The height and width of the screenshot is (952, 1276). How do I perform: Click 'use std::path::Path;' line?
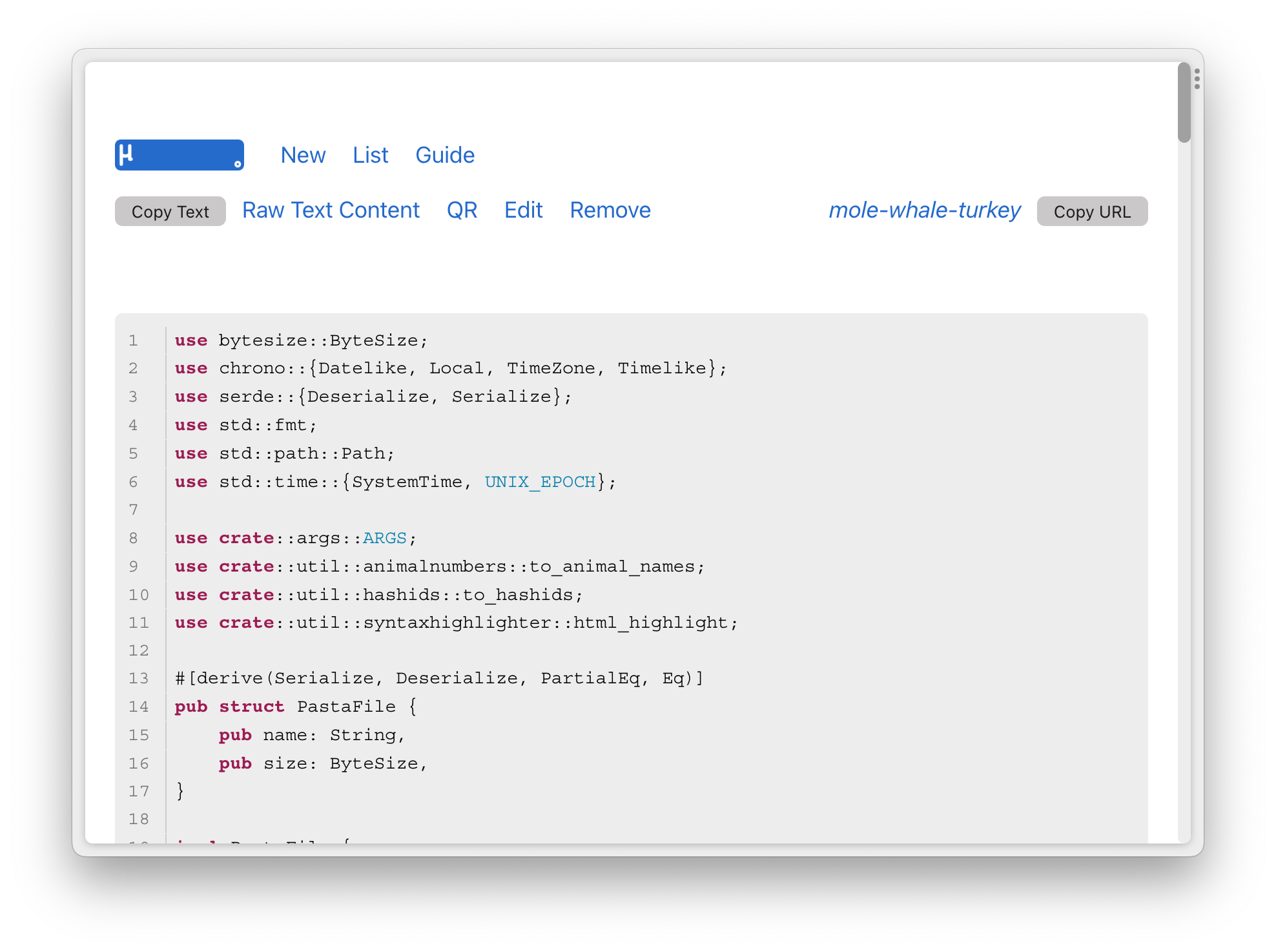pyautogui.click(x=284, y=453)
